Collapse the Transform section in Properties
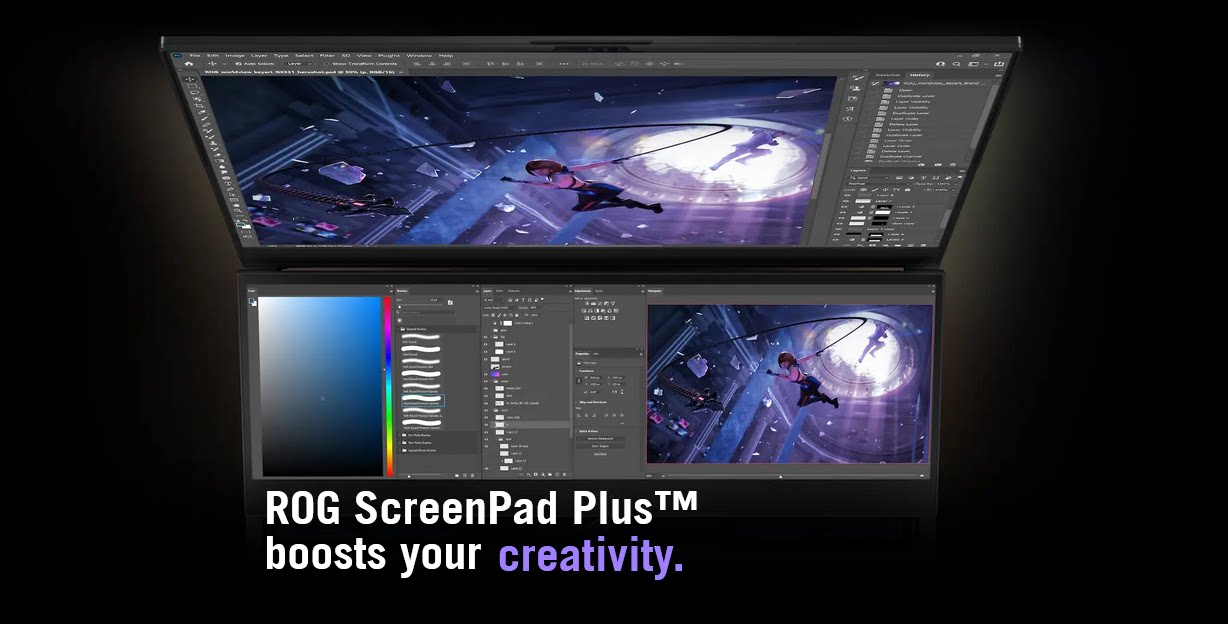 [577, 371]
